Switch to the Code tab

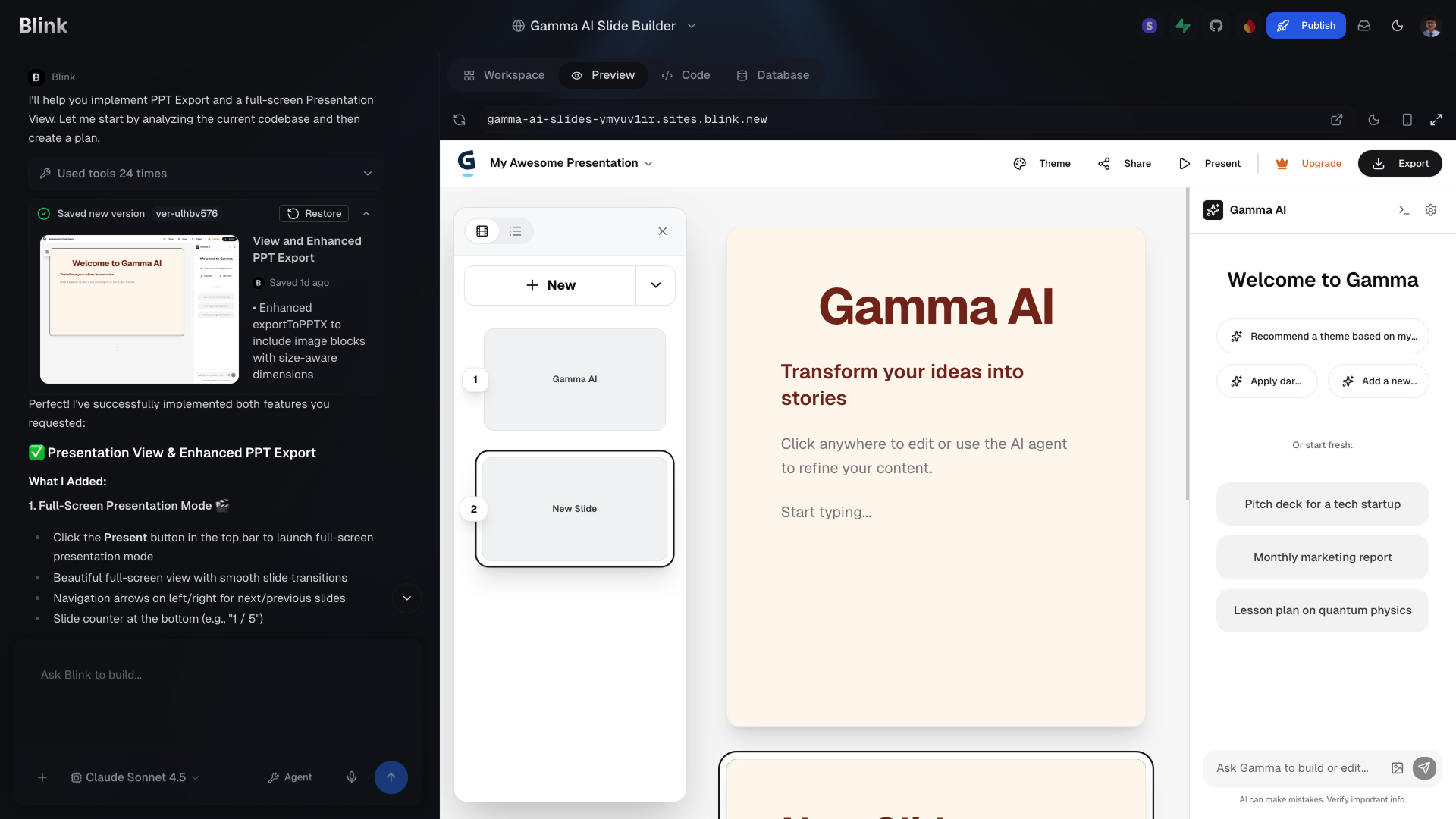coord(686,75)
